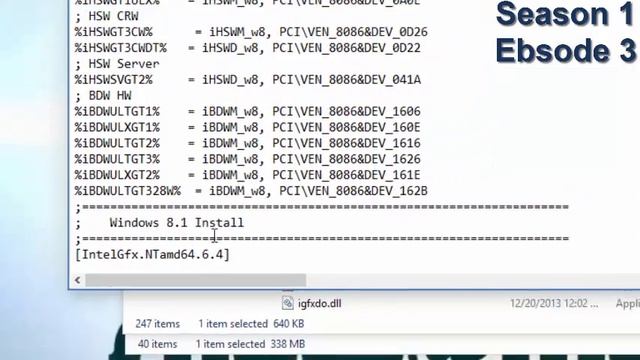Image resolution: width=640 pixels, height=360 pixels.
Task: Click '1 item selected 338 MB' status
Action: [x=250, y=344]
